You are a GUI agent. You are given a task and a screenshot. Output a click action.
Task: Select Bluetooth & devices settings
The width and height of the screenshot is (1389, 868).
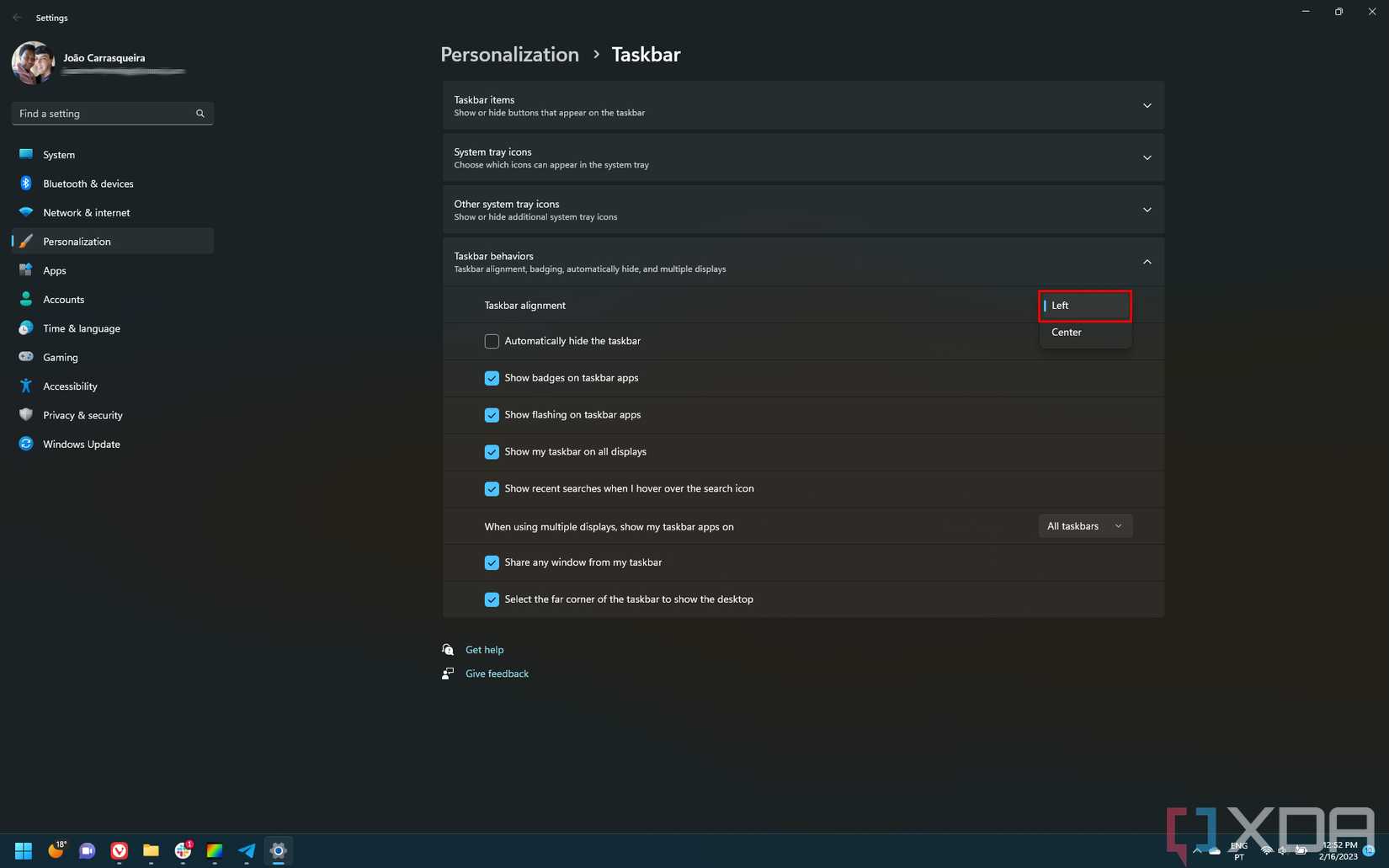(x=88, y=184)
